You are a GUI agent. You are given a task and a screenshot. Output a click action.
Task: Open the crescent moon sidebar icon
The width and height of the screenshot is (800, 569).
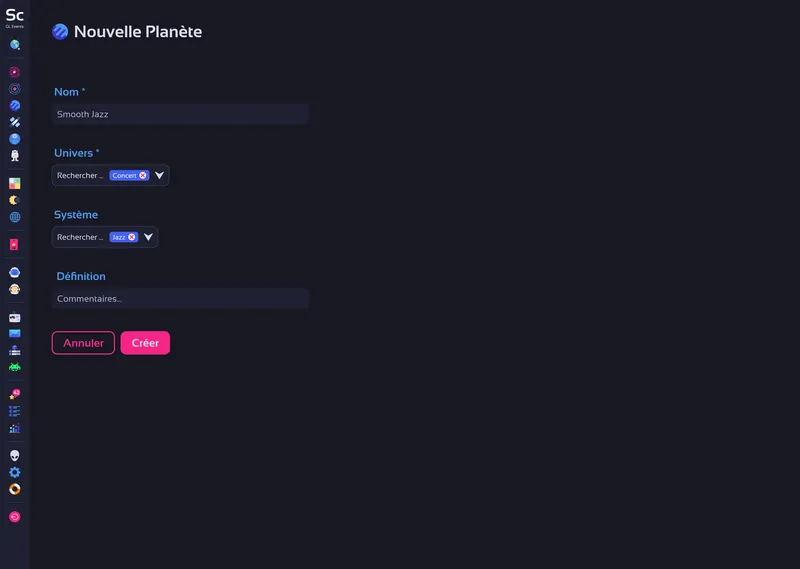[x=15, y=200]
